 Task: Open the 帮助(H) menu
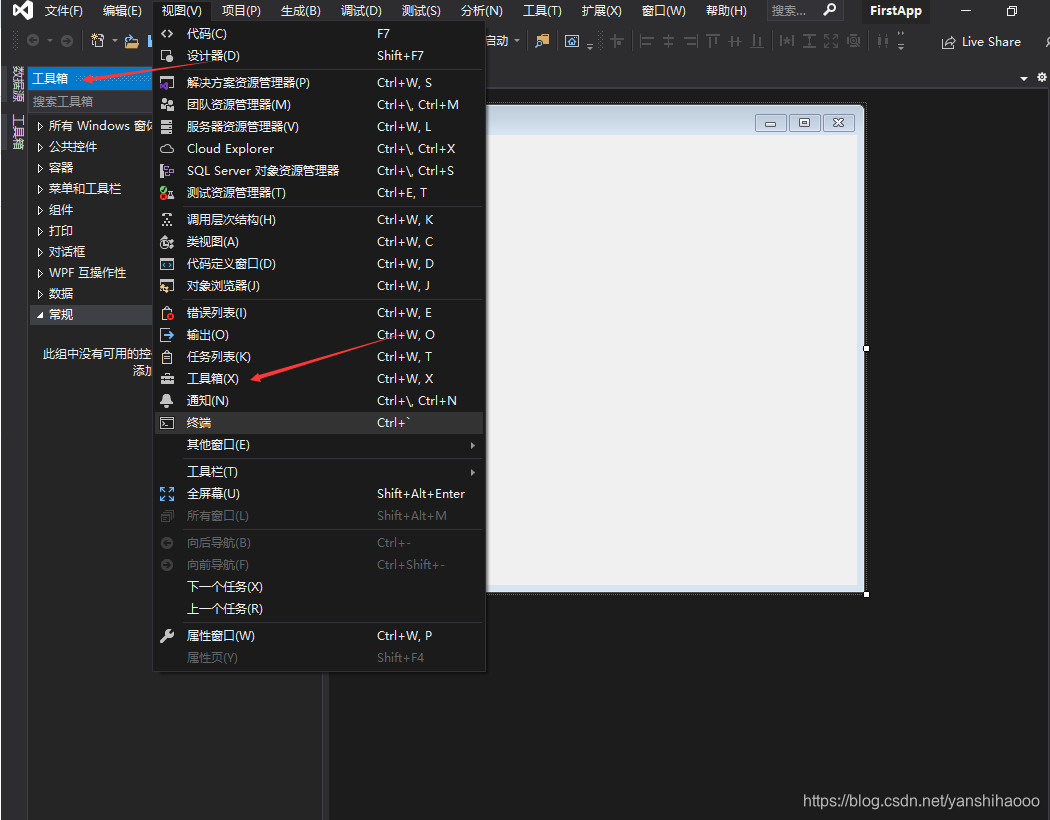point(726,11)
